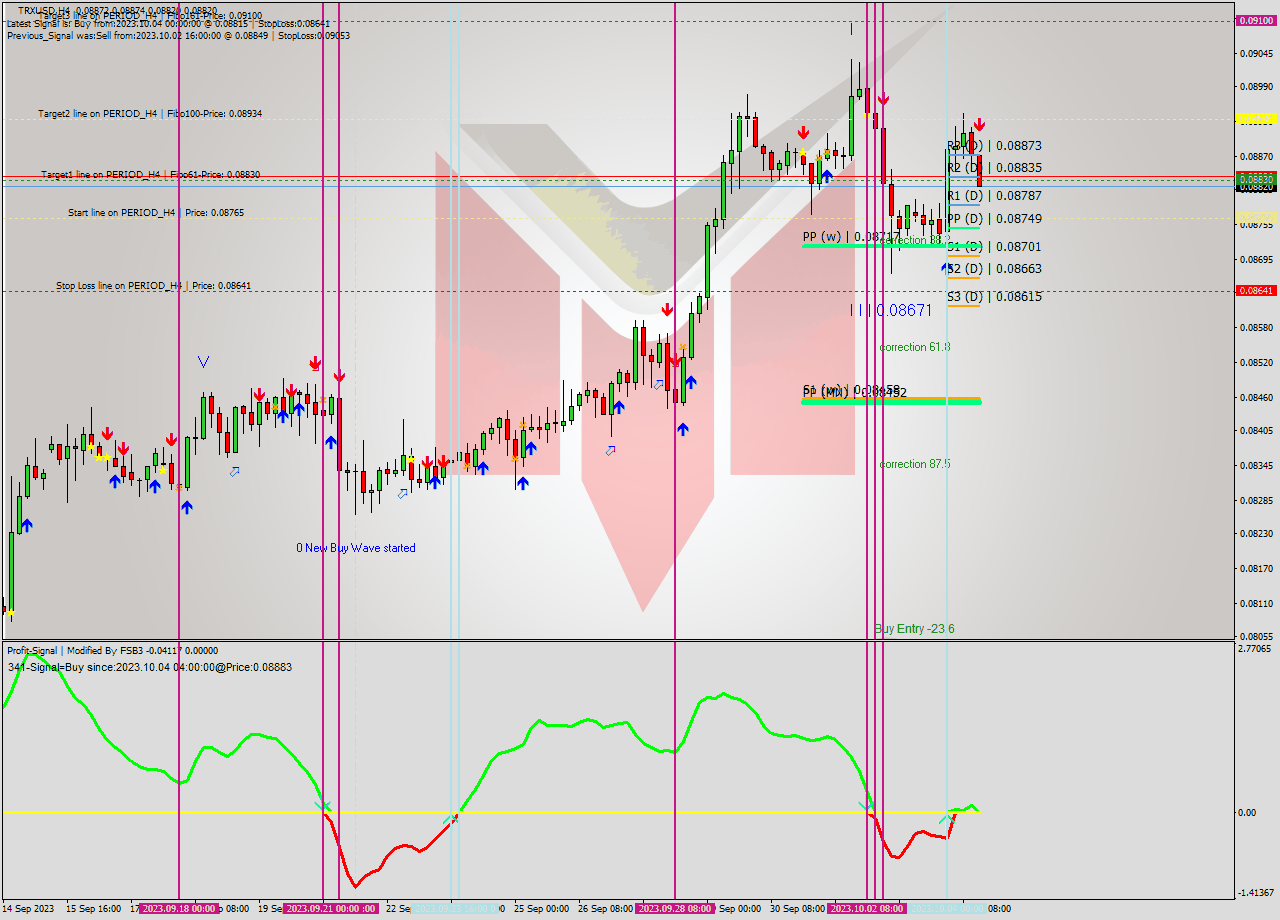This screenshot has width=1280, height=920.
Task: Click the '25 Sep 00:00' time axis label
Action: (x=541, y=909)
